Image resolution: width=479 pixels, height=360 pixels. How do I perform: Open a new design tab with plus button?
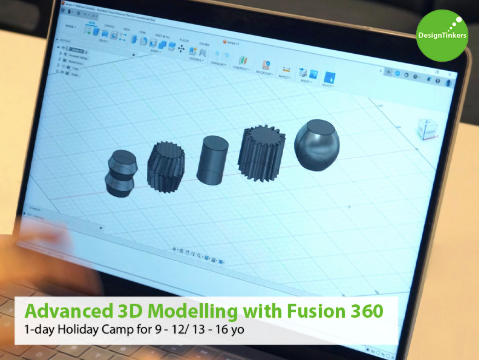pos(388,72)
